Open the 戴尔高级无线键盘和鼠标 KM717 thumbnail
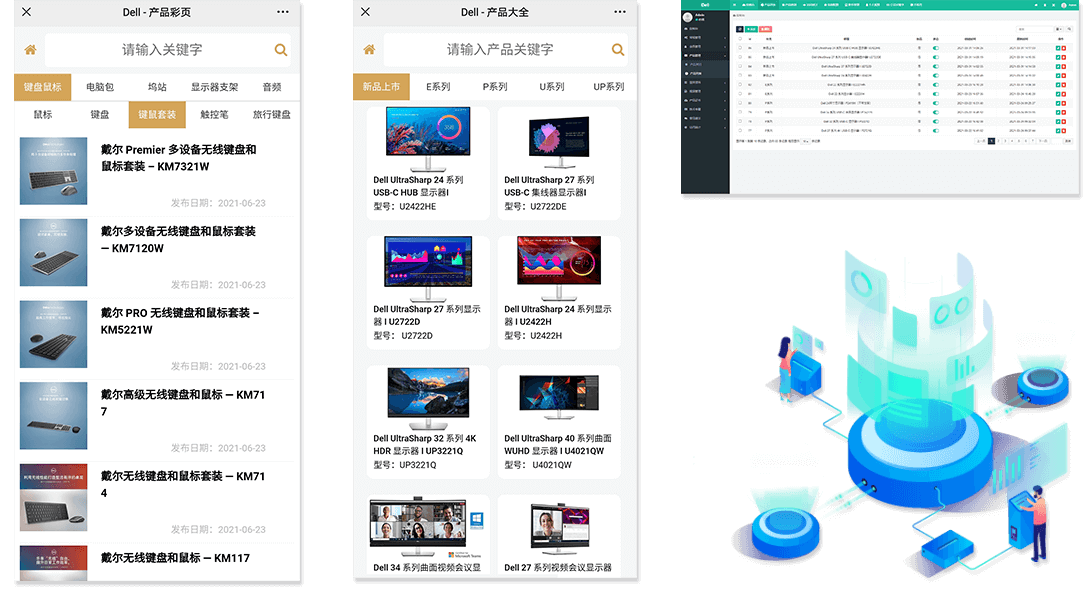The height and width of the screenshot is (592, 1083). pyautogui.click(x=54, y=416)
